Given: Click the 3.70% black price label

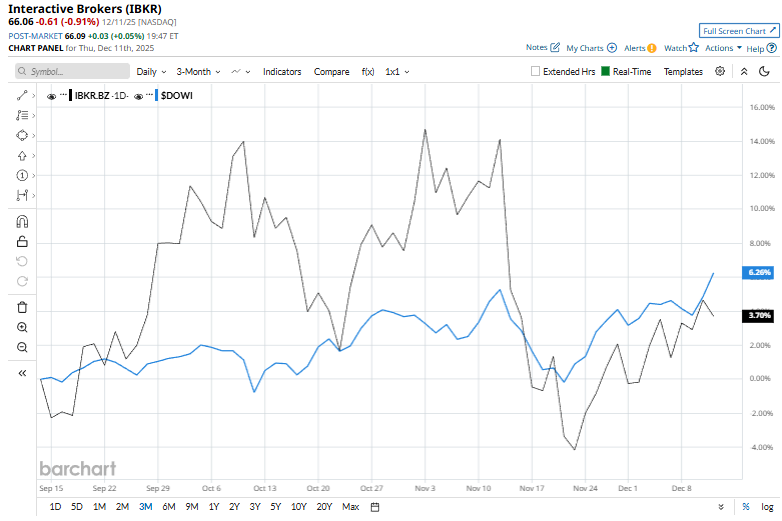Looking at the screenshot, I should (x=758, y=315).
